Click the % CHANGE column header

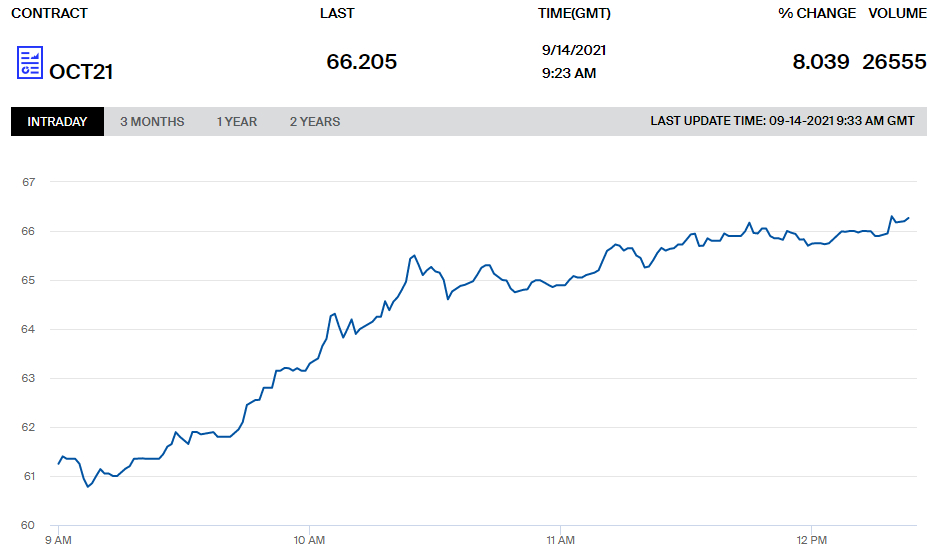point(817,13)
